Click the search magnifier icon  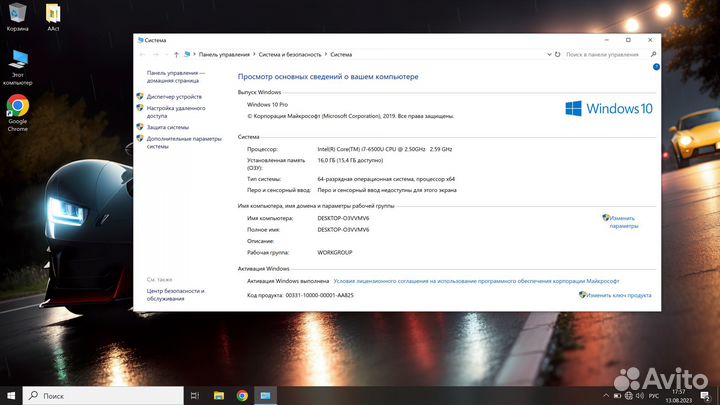[x=653, y=54]
